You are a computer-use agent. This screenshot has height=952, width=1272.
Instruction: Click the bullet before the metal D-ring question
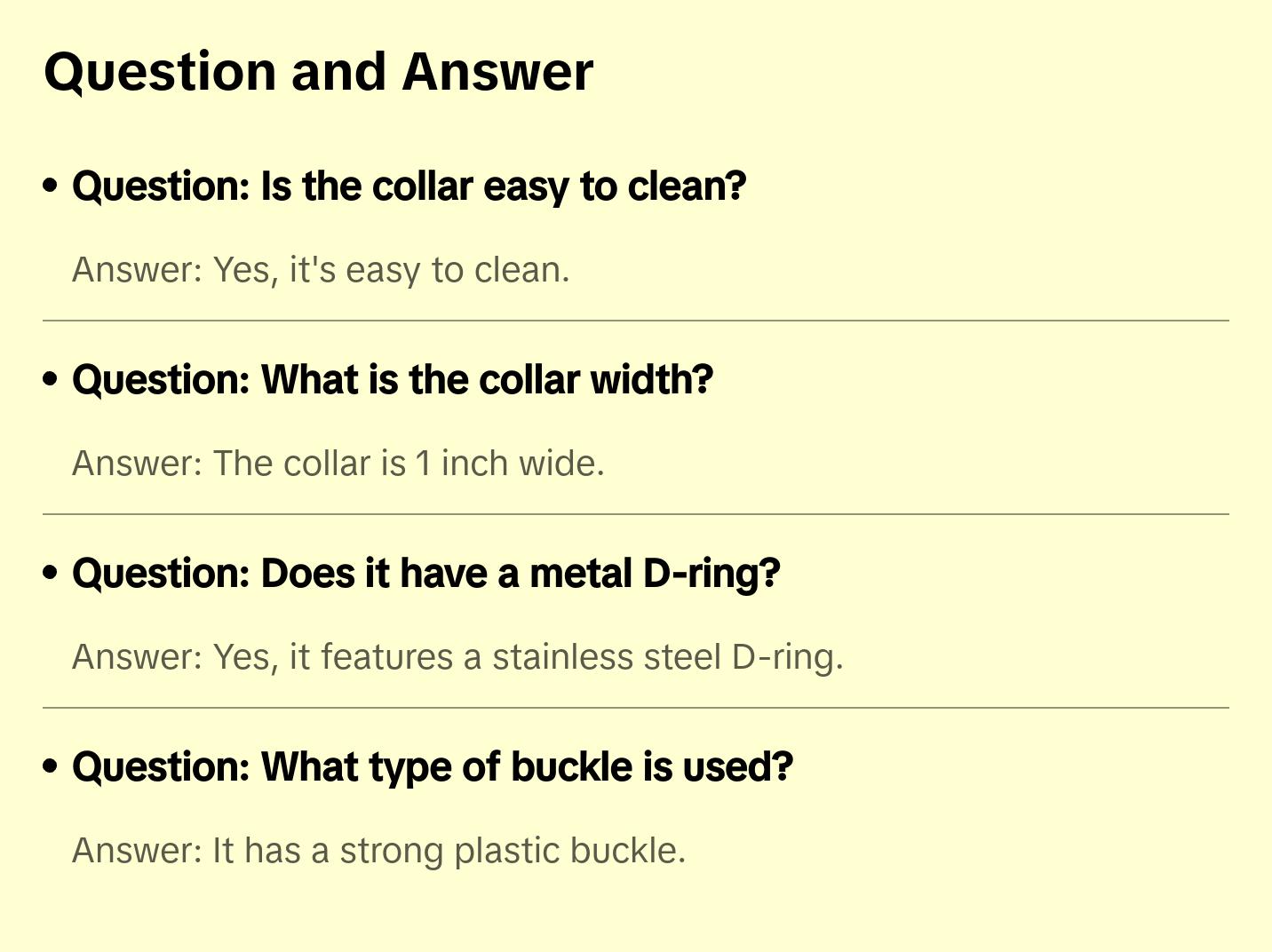pyautogui.click(x=51, y=573)
